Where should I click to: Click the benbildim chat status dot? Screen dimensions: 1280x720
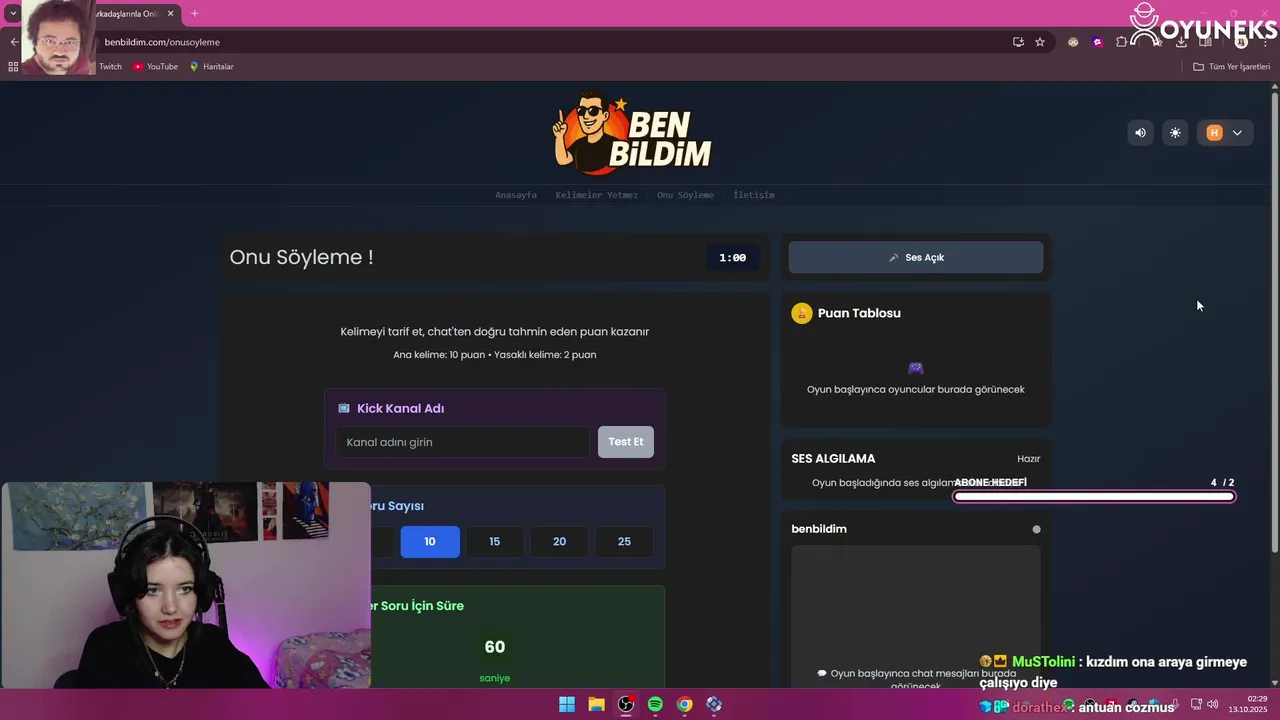pyautogui.click(x=1036, y=529)
